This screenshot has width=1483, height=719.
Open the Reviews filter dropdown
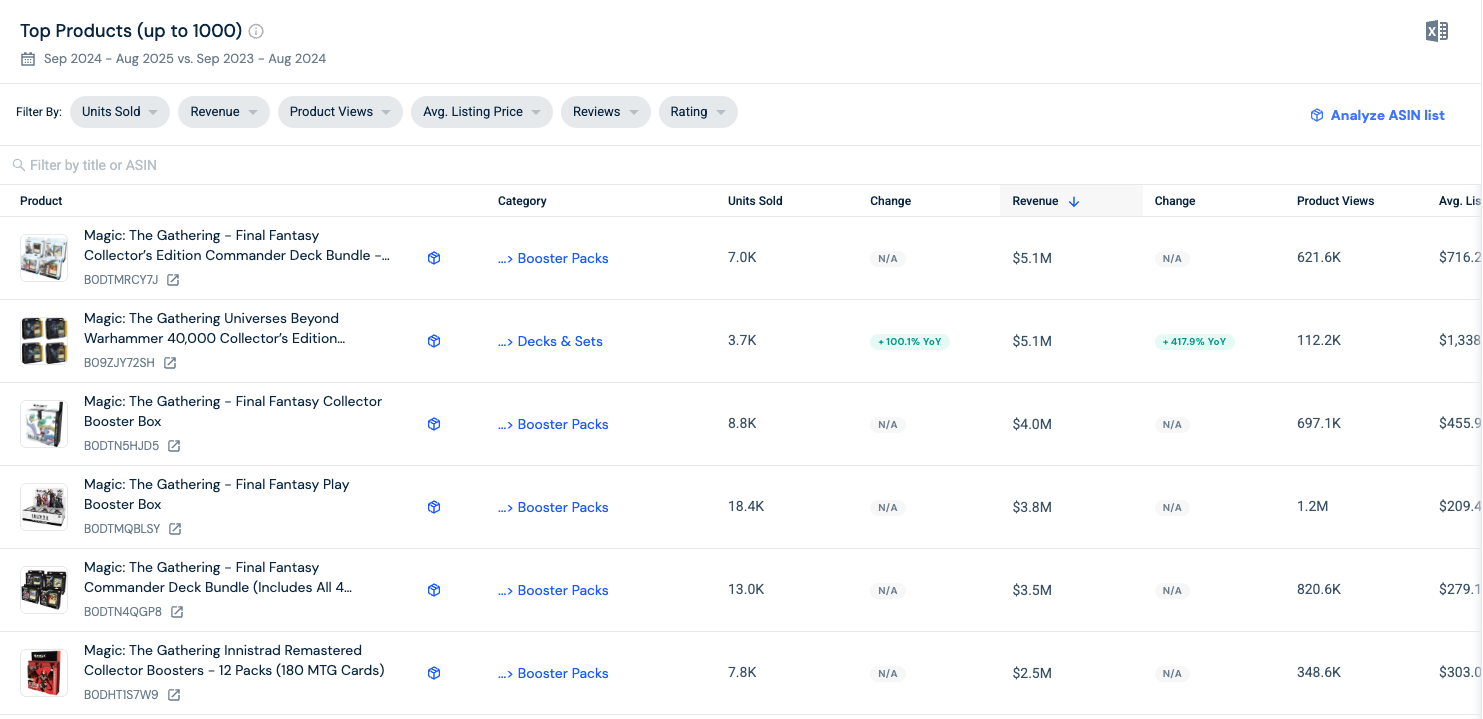606,112
